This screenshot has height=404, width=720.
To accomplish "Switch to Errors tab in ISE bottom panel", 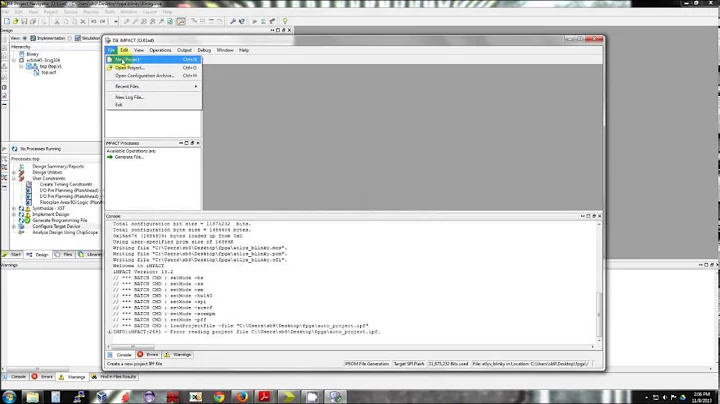I will coord(42,376).
